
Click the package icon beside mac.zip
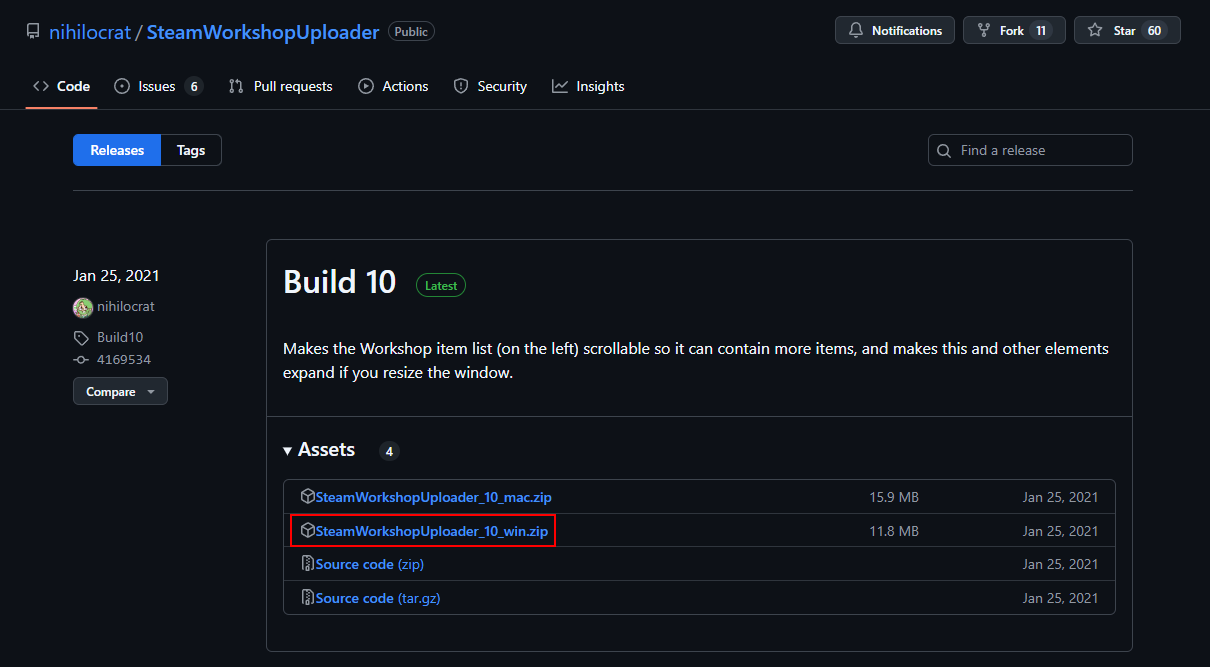(308, 496)
